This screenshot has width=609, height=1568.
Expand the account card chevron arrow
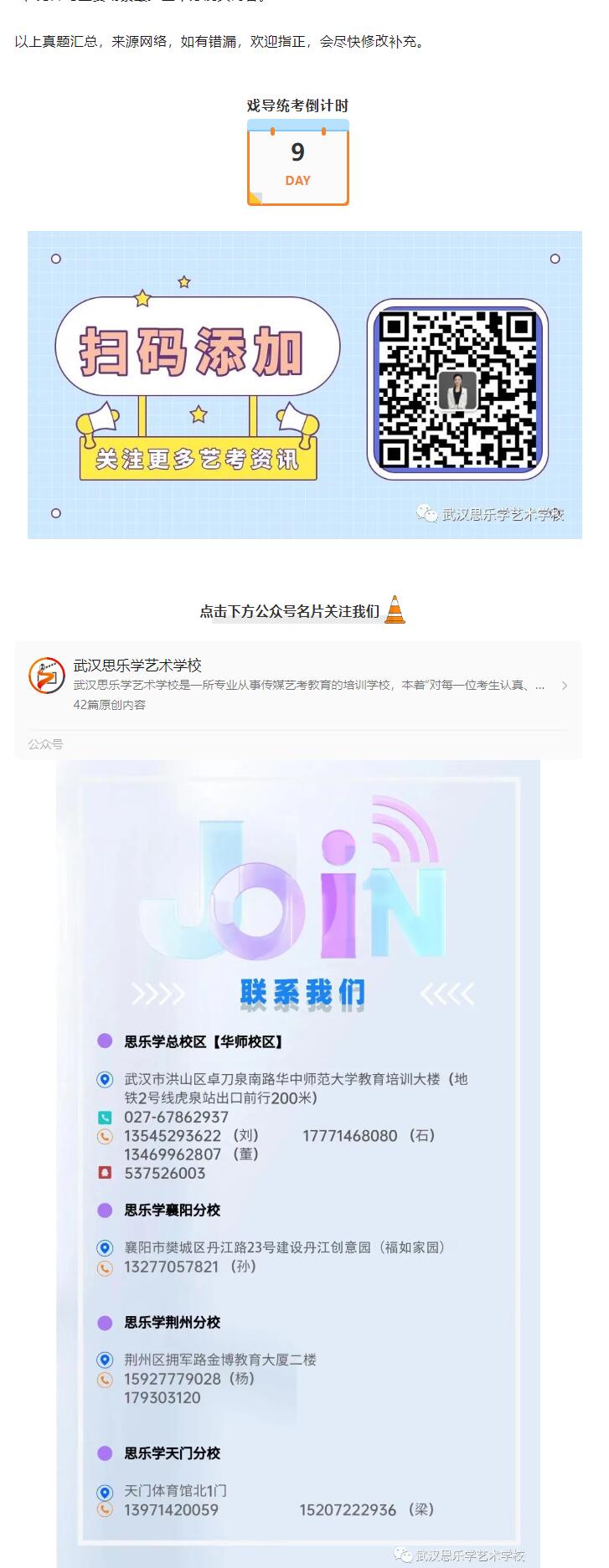click(565, 686)
